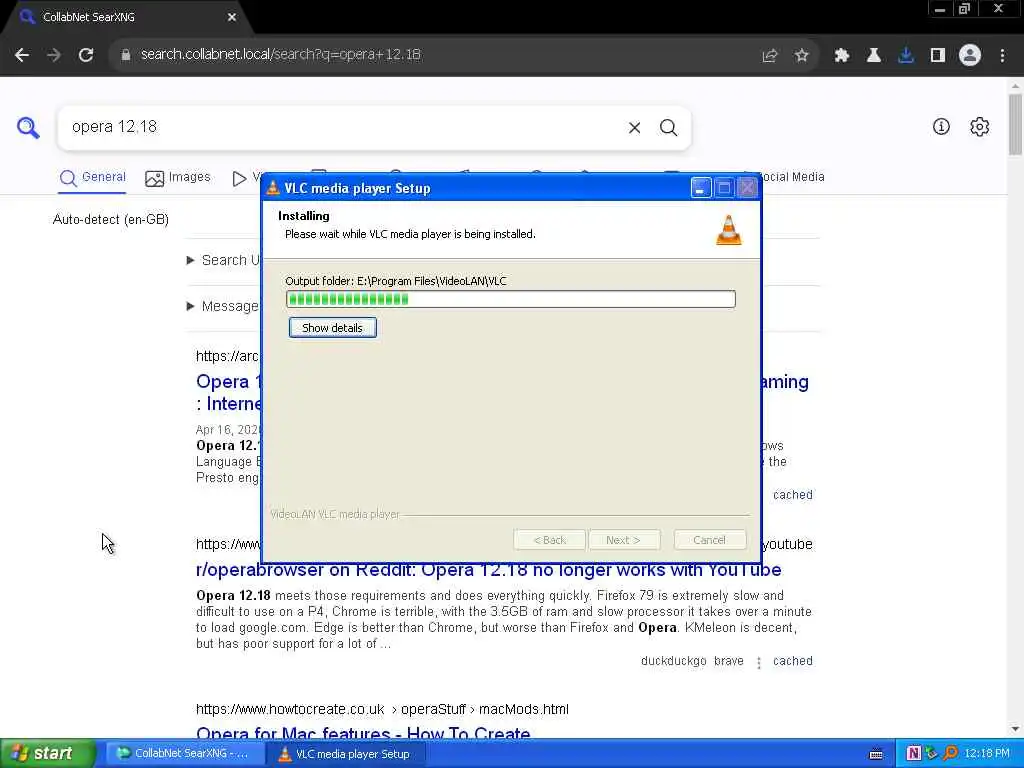The width and height of the screenshot is (1024, 768).
Task: Click the brave engine link
Action: tap(729, 661)
